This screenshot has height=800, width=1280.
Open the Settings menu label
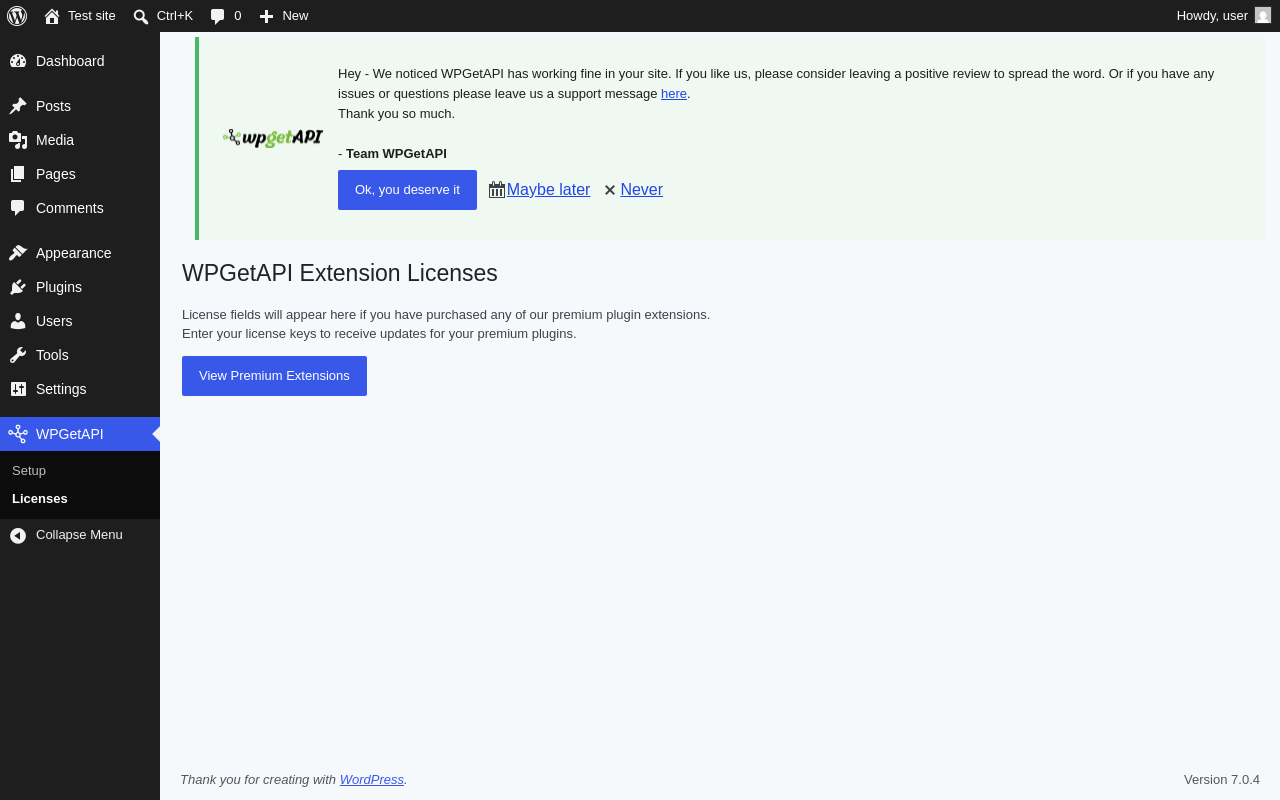61,389
